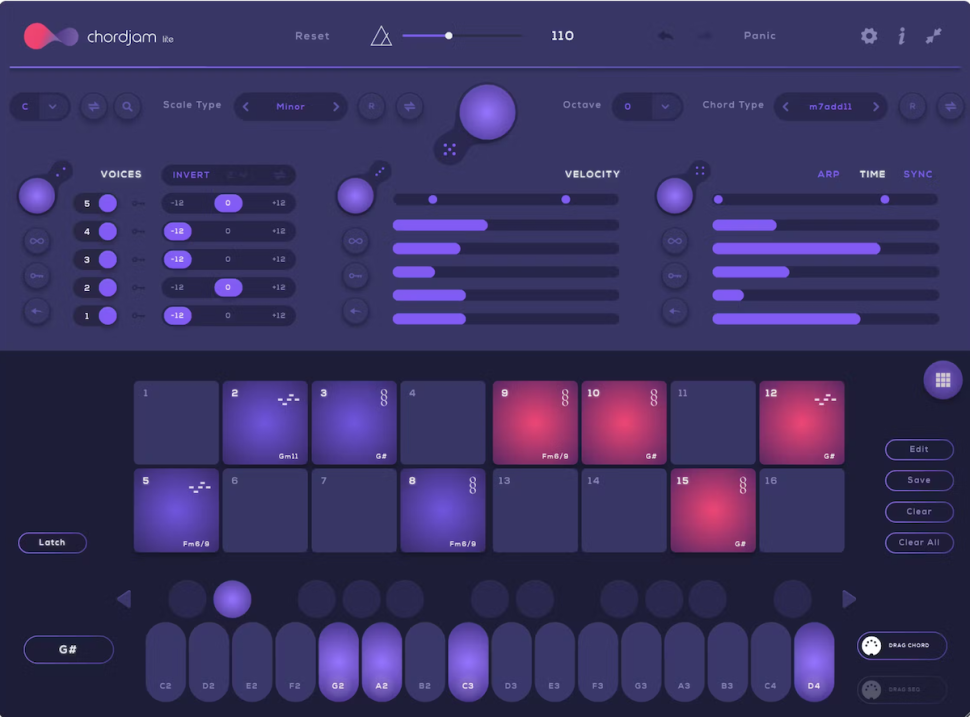
Task: Enable Latch mode
Action: [52, 542]
